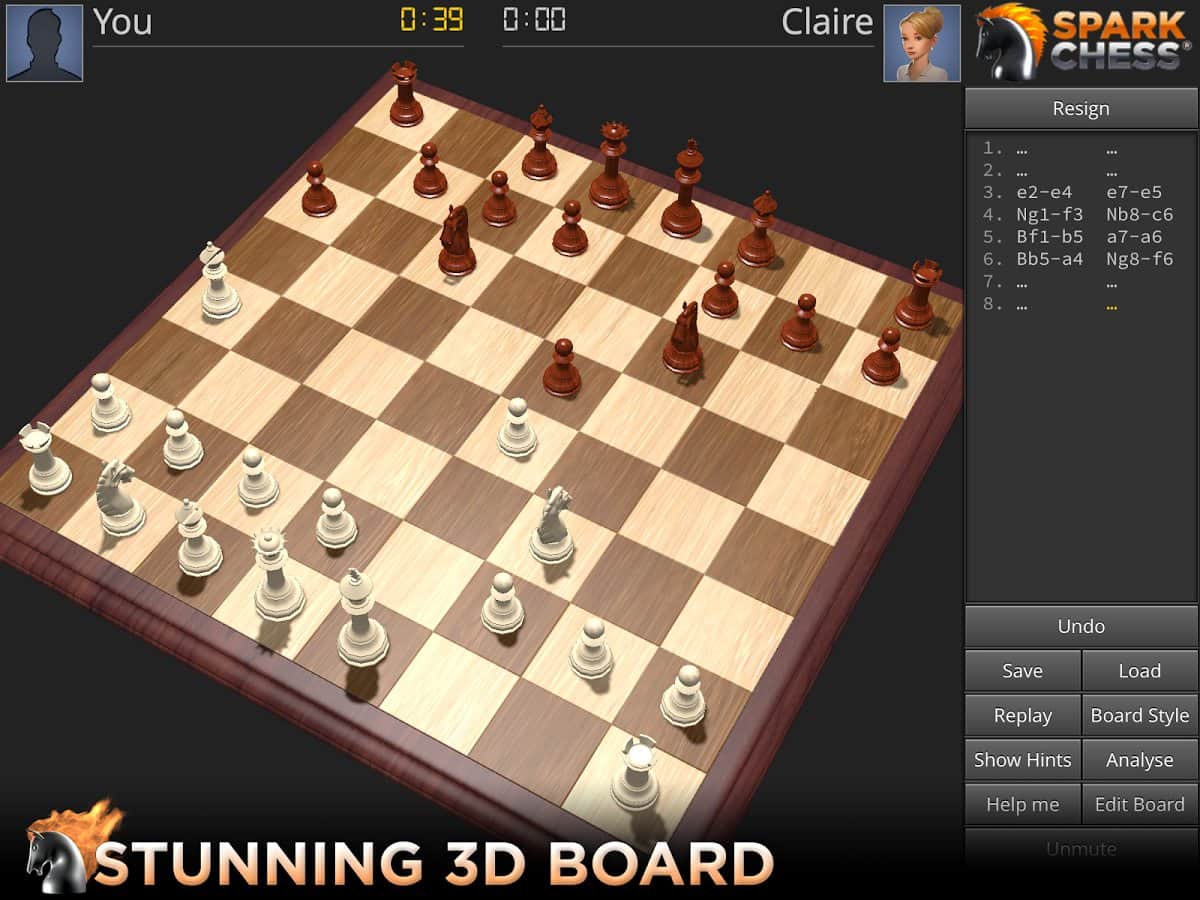
Task: Replay the game from the start
Action: click(1022, 715)
